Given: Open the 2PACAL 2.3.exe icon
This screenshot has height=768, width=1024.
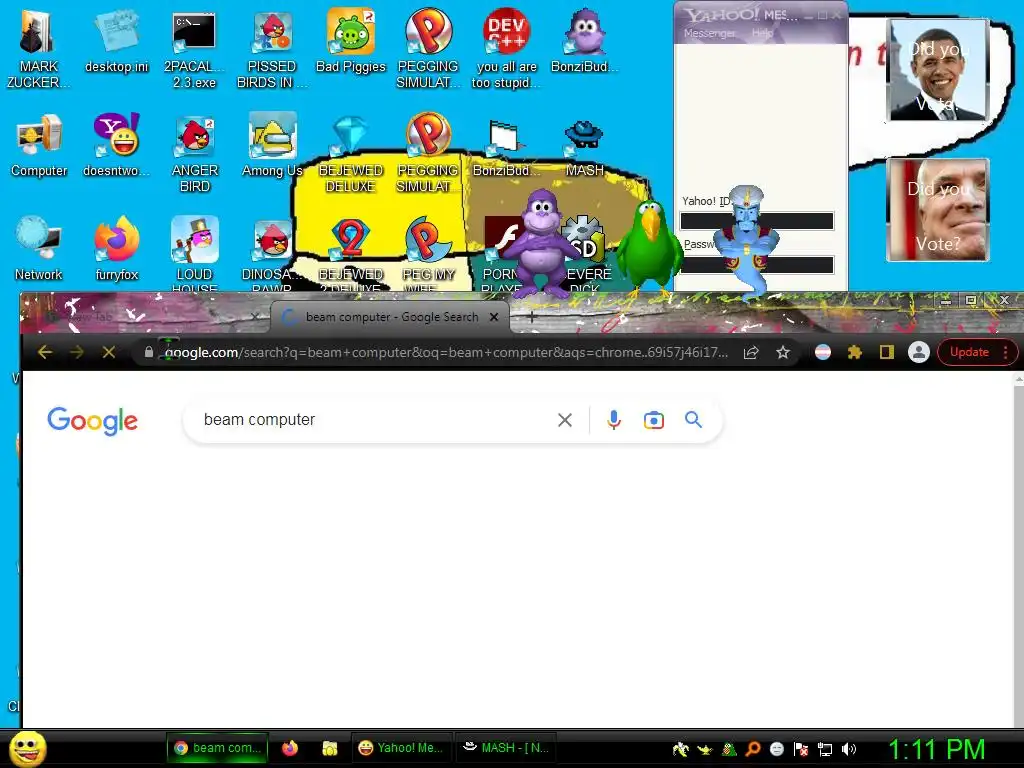Looking at the screenshot, I should pos(194,48).
